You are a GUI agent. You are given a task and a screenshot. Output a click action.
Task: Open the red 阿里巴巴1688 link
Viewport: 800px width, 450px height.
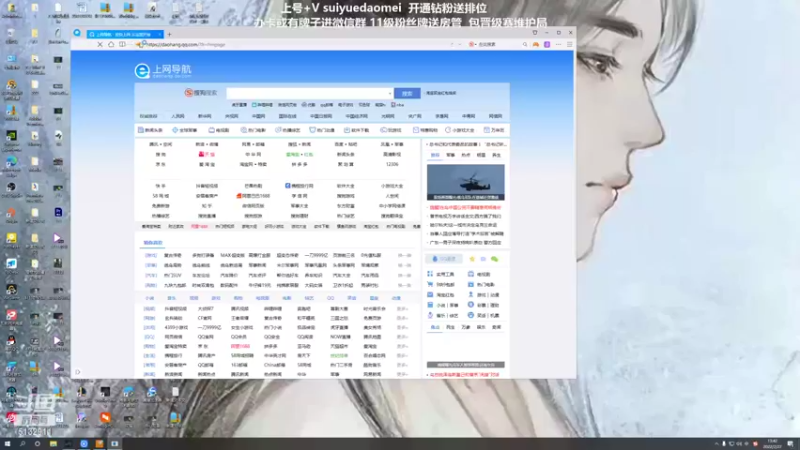click(x=253, y=196)
